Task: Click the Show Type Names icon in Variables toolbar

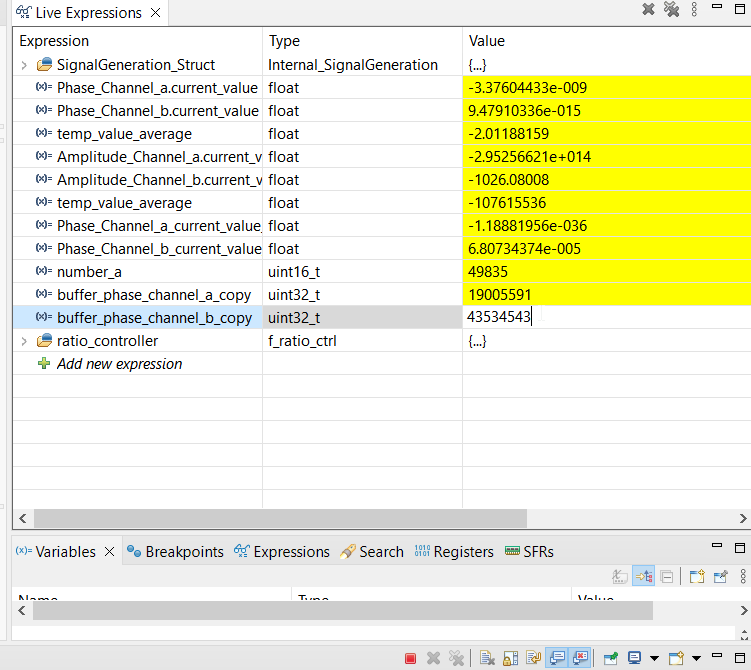Action: click(x=620, y=577)
